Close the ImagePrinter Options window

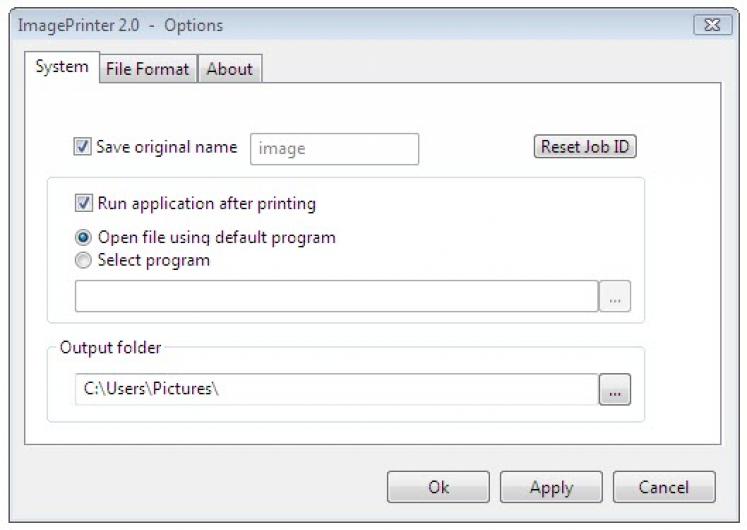[x=712, y=25]
